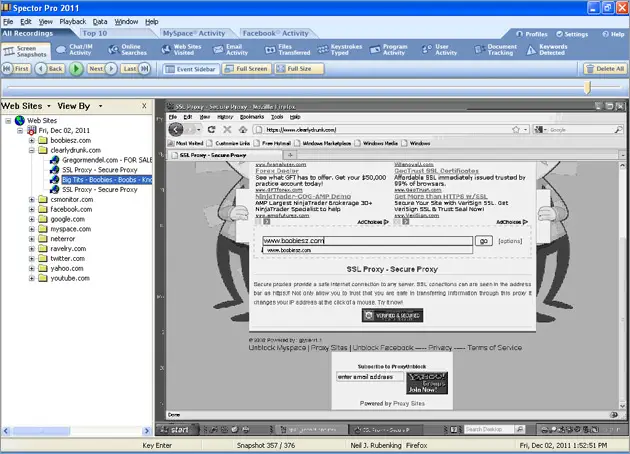The width and height of the screenshot is (630, 454).
Task: Open the Window menu
Action: click(126, 22)
